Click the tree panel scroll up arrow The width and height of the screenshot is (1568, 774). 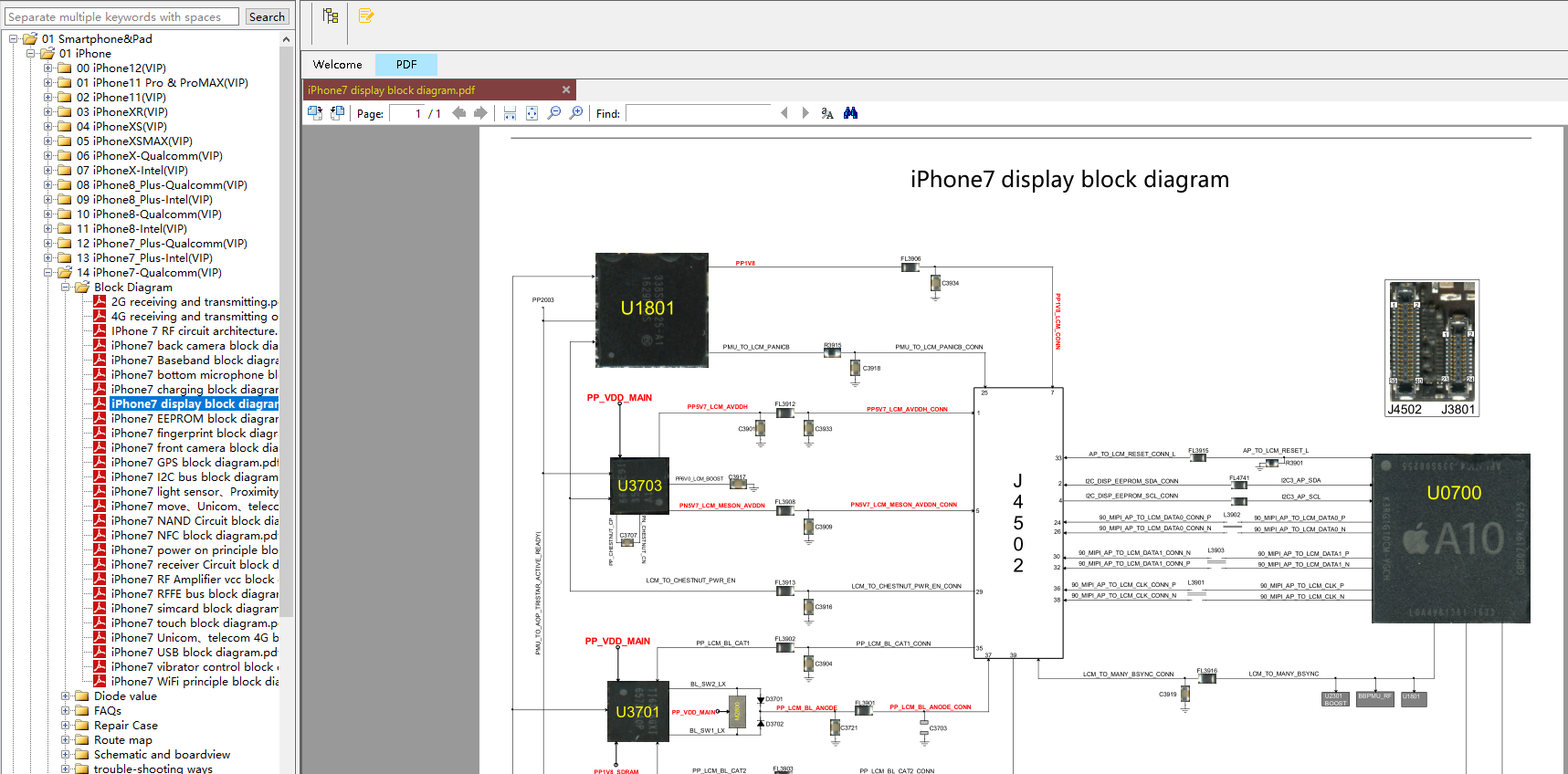287,39
